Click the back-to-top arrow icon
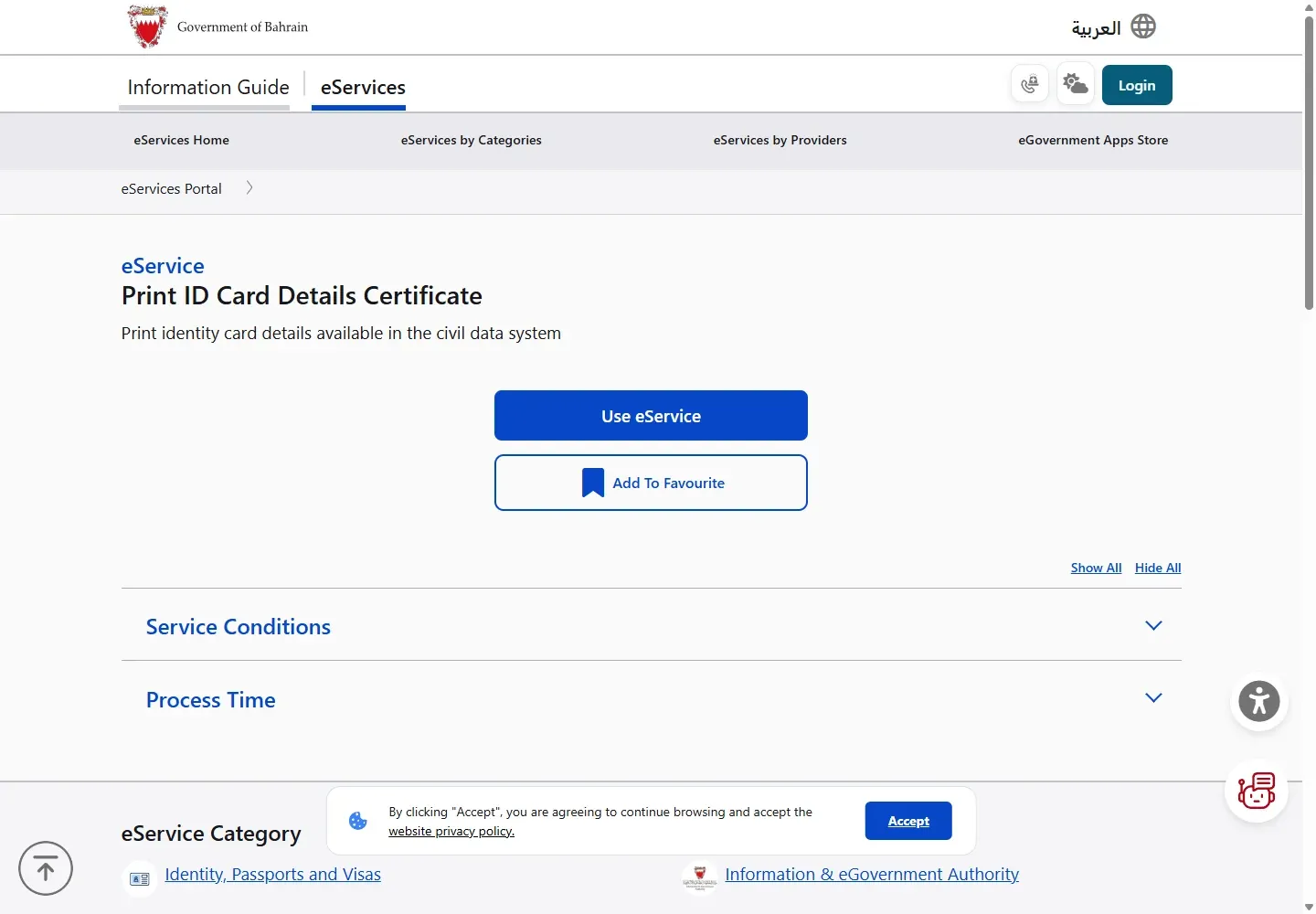Image resolution: width=1316 pixels, height=914 pixels. click(x=46, y=868)
